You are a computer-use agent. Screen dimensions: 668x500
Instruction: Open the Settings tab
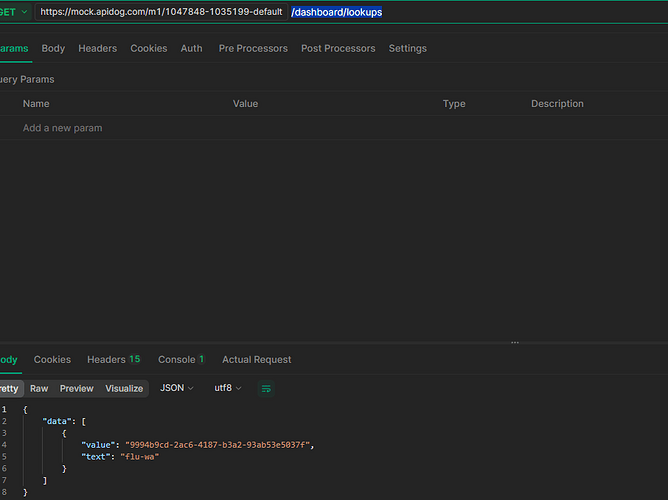coord(408,49)
